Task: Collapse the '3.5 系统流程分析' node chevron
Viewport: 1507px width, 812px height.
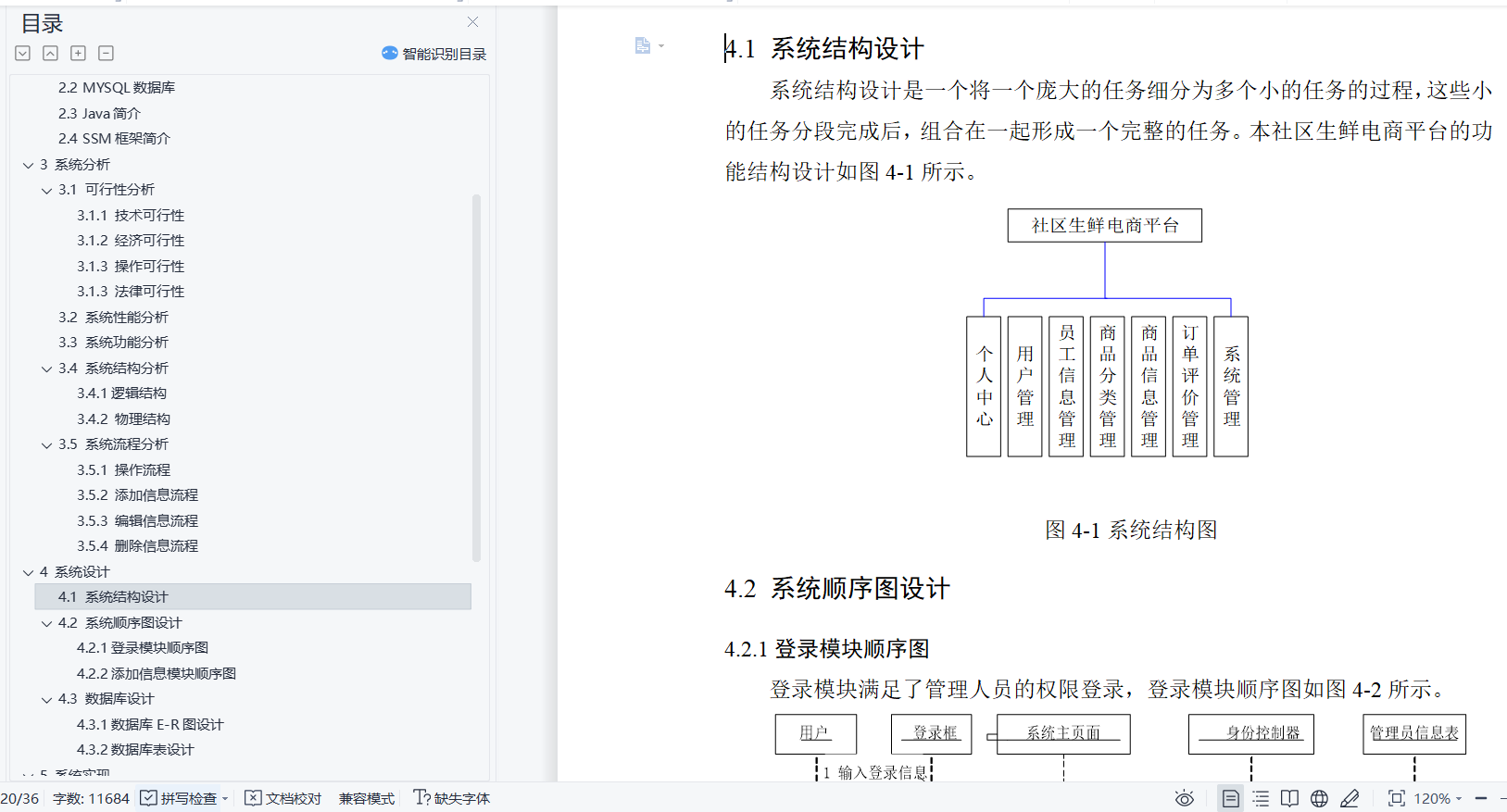Action: tap(46, 445)
